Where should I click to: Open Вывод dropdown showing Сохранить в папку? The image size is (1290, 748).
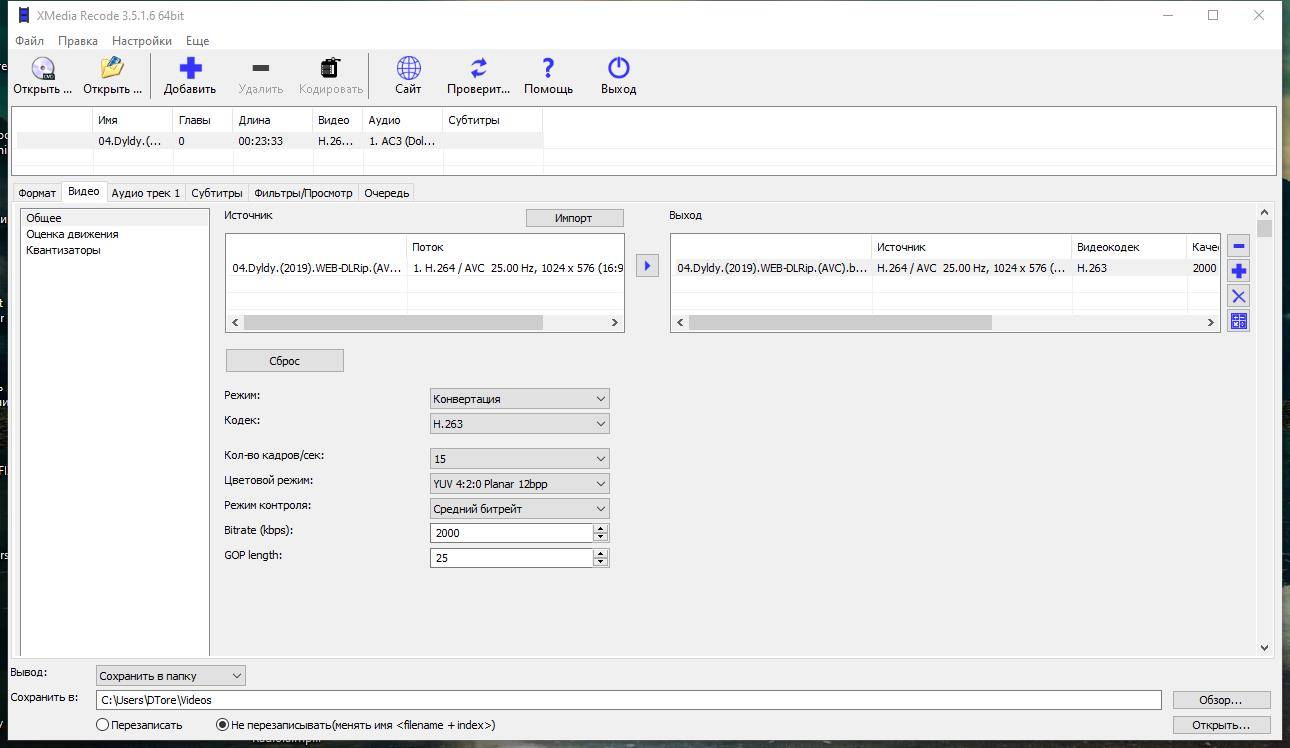170,676
